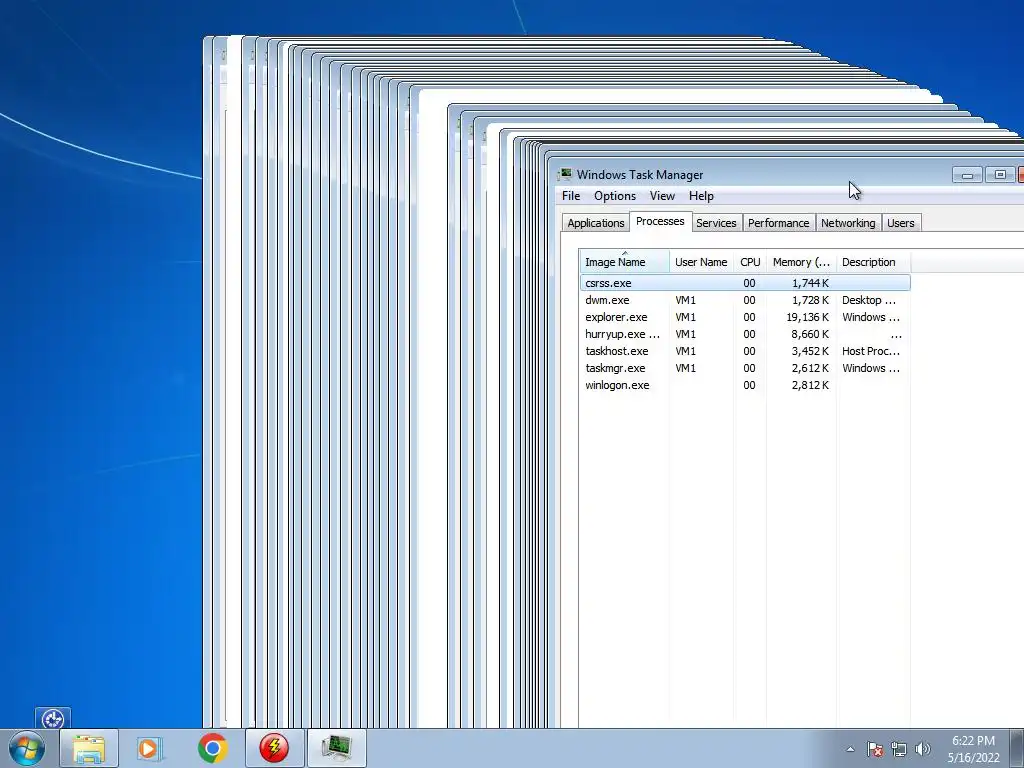Switch to the Performance tab
This screenshot has width=1024, height=768.
coord(778,223)
